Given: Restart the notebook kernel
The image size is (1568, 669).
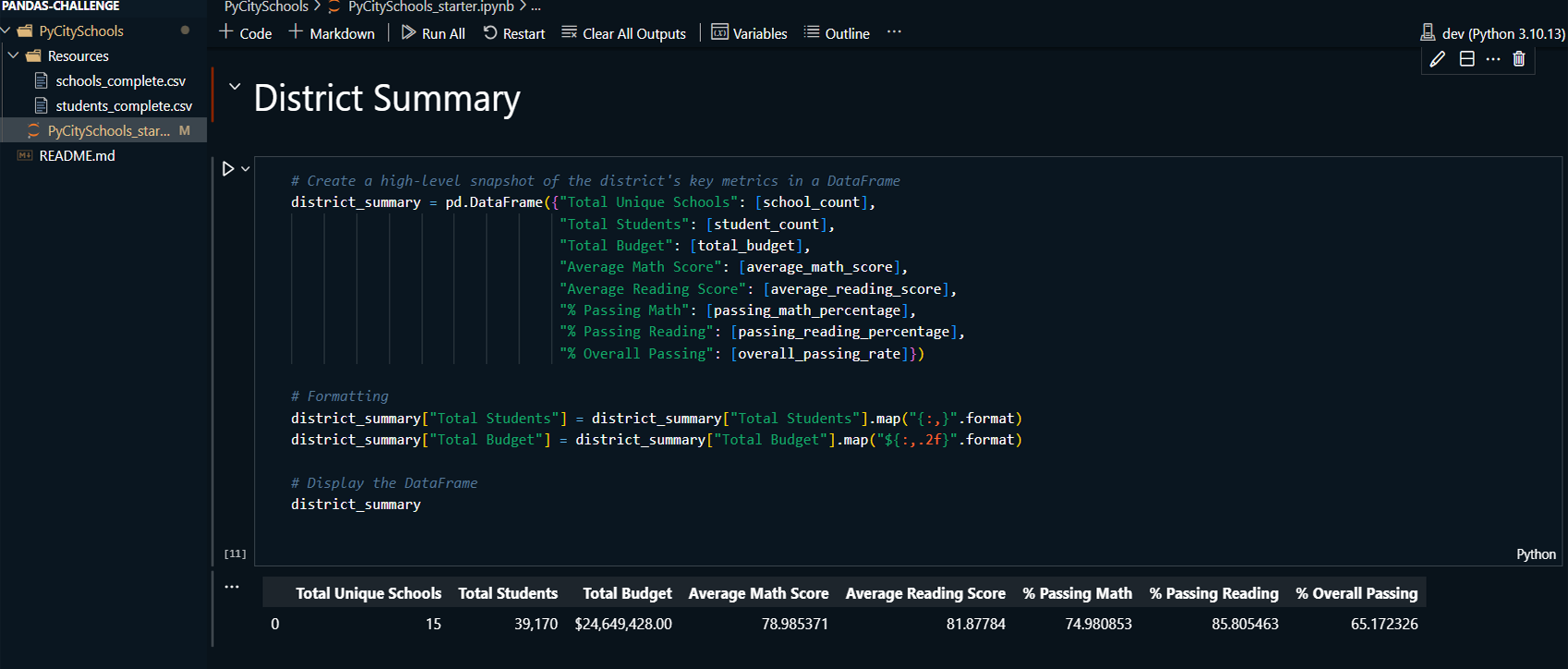Looking at the screenshot, I should coord(513,33).
